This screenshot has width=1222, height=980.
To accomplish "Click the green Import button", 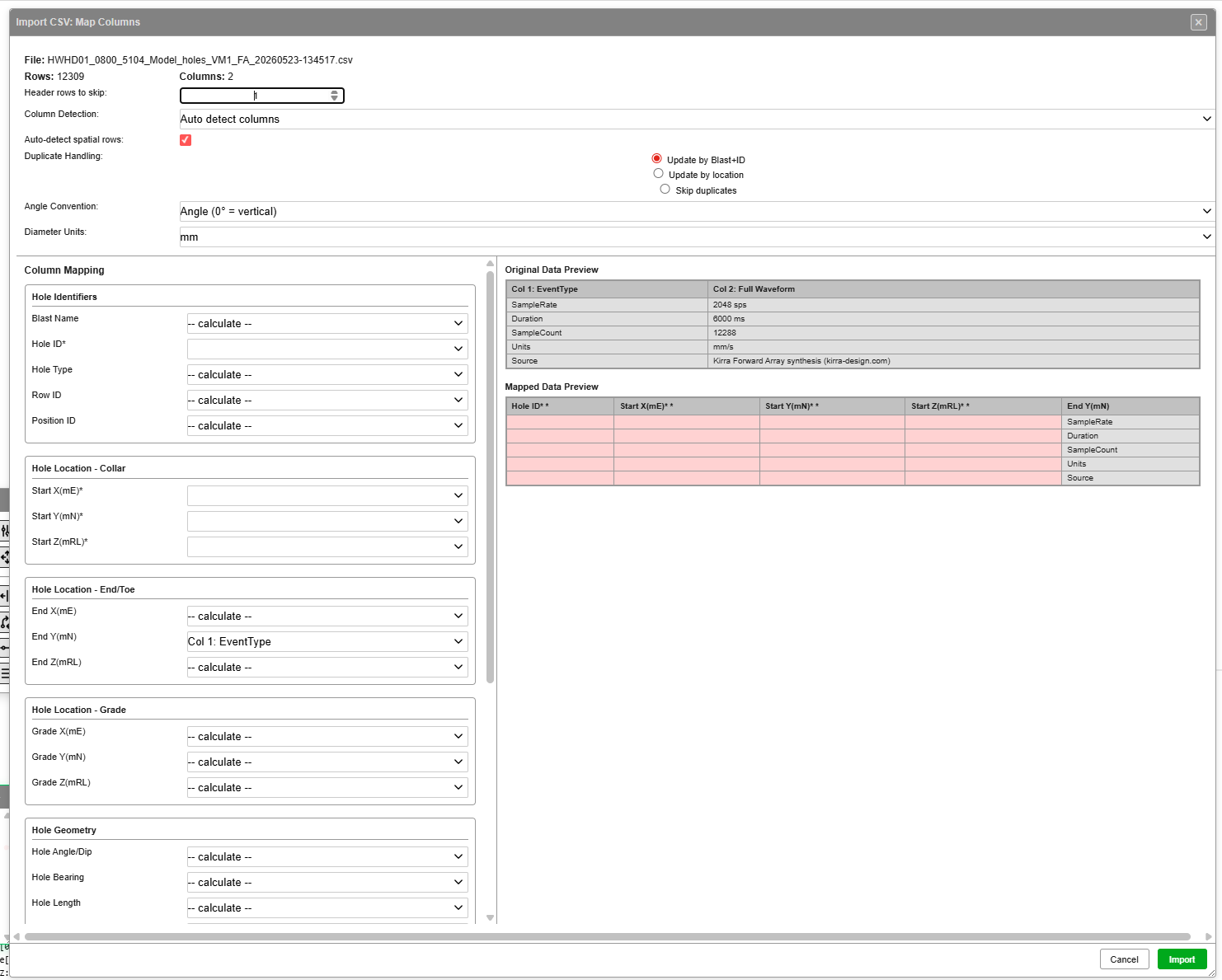I will pos(1182,959).
